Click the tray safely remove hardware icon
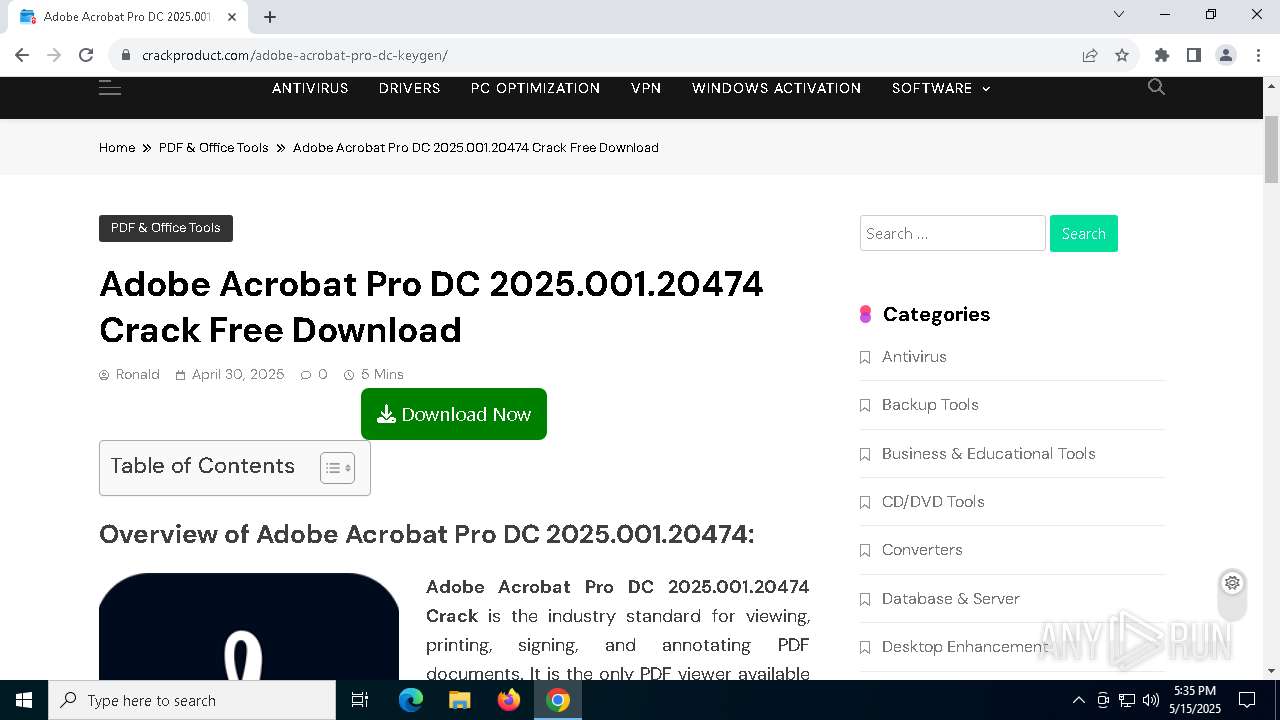 1103,700
